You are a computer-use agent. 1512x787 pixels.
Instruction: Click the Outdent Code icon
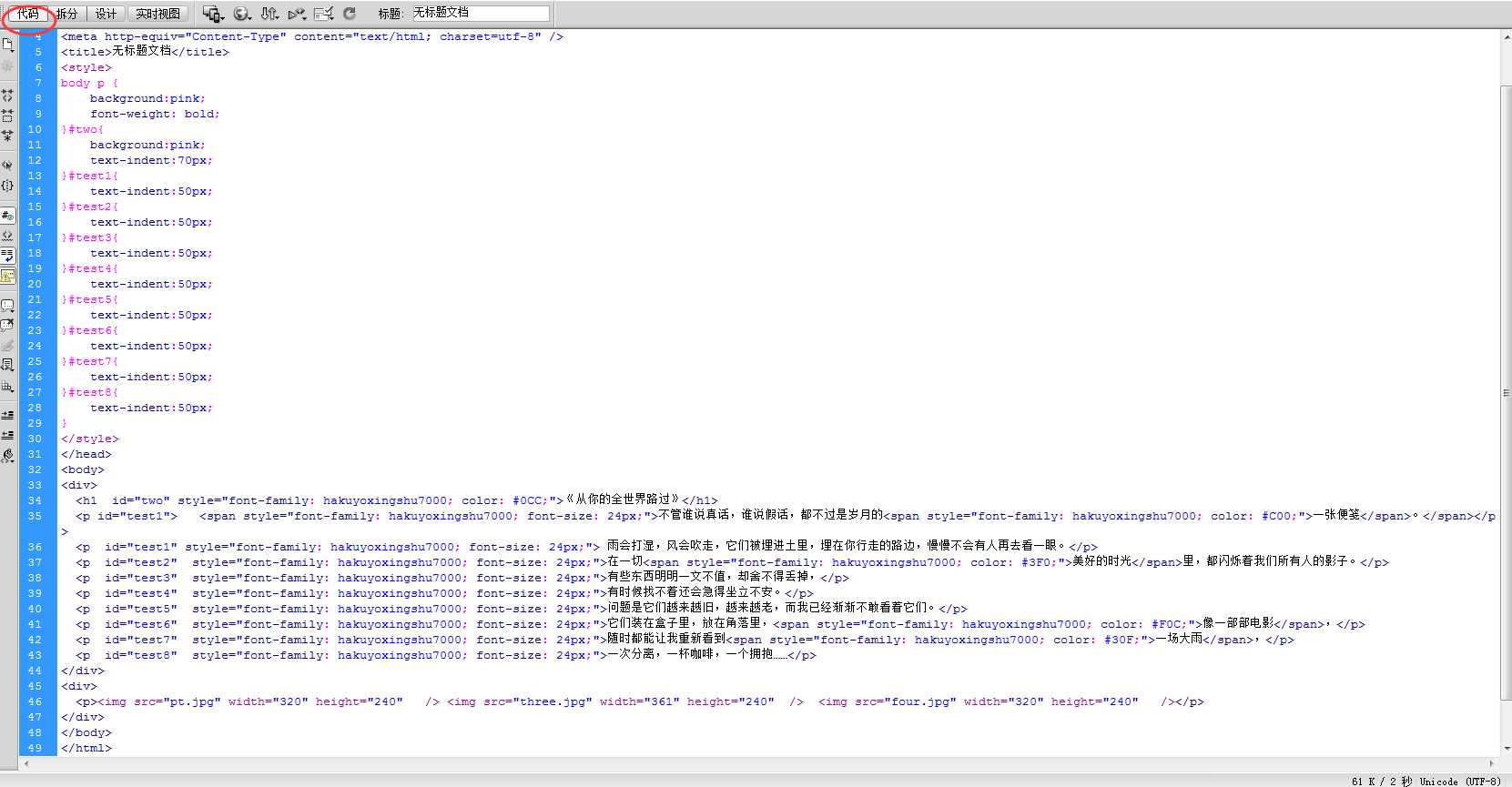pos(7,435)
